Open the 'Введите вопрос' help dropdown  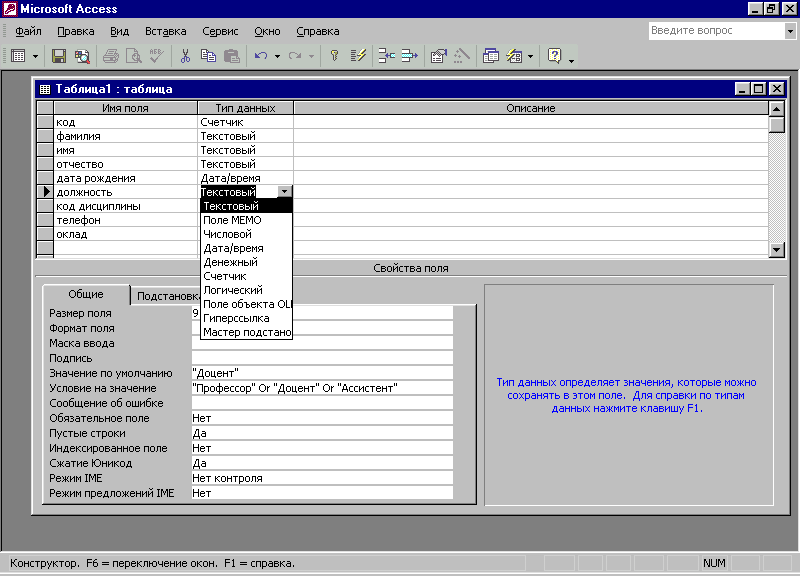[x=789, y=31]
